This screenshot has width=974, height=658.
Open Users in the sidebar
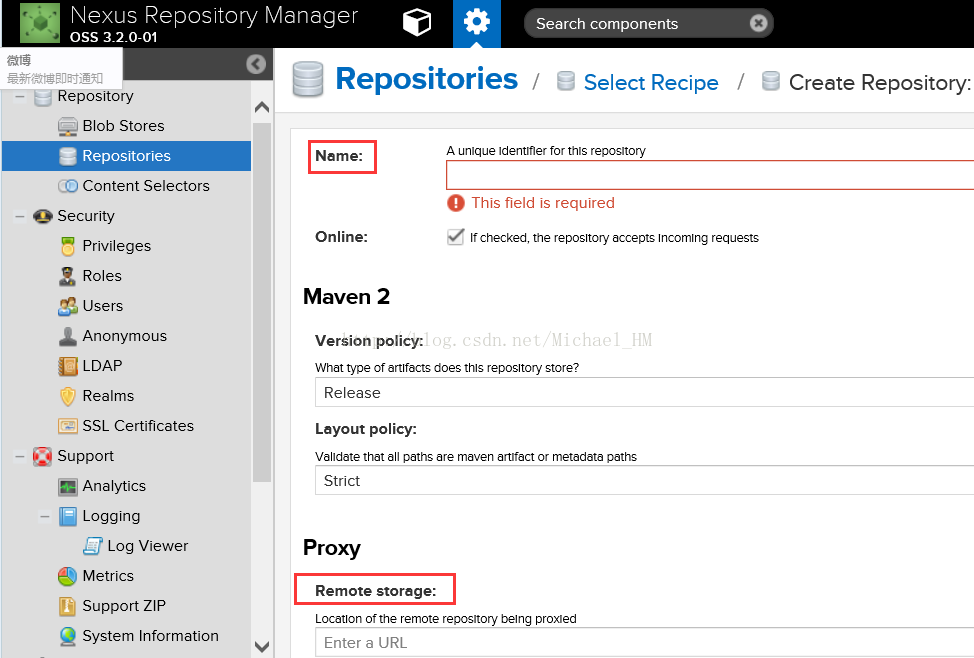click(x=103, y=306)
